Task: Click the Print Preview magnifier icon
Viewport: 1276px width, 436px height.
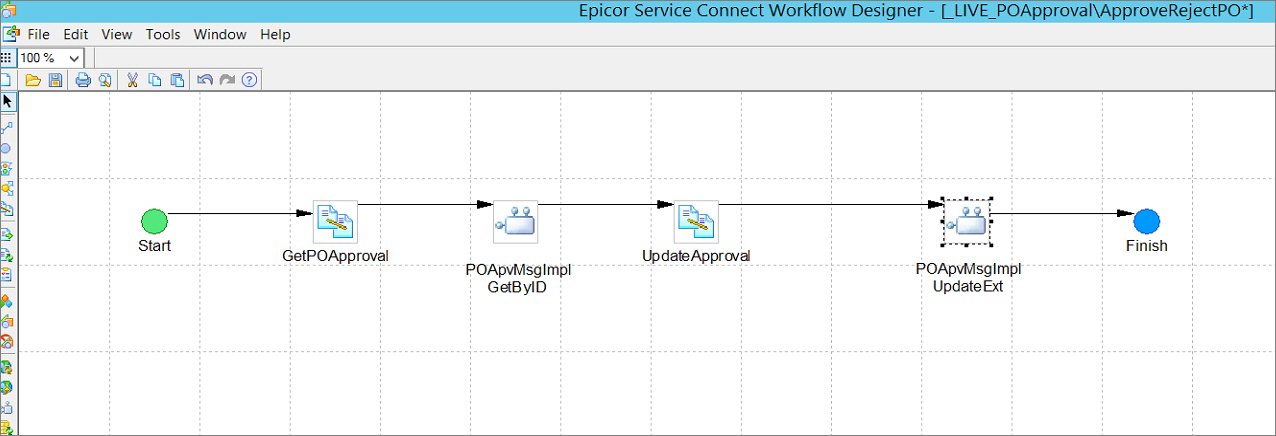Action: 104,80
